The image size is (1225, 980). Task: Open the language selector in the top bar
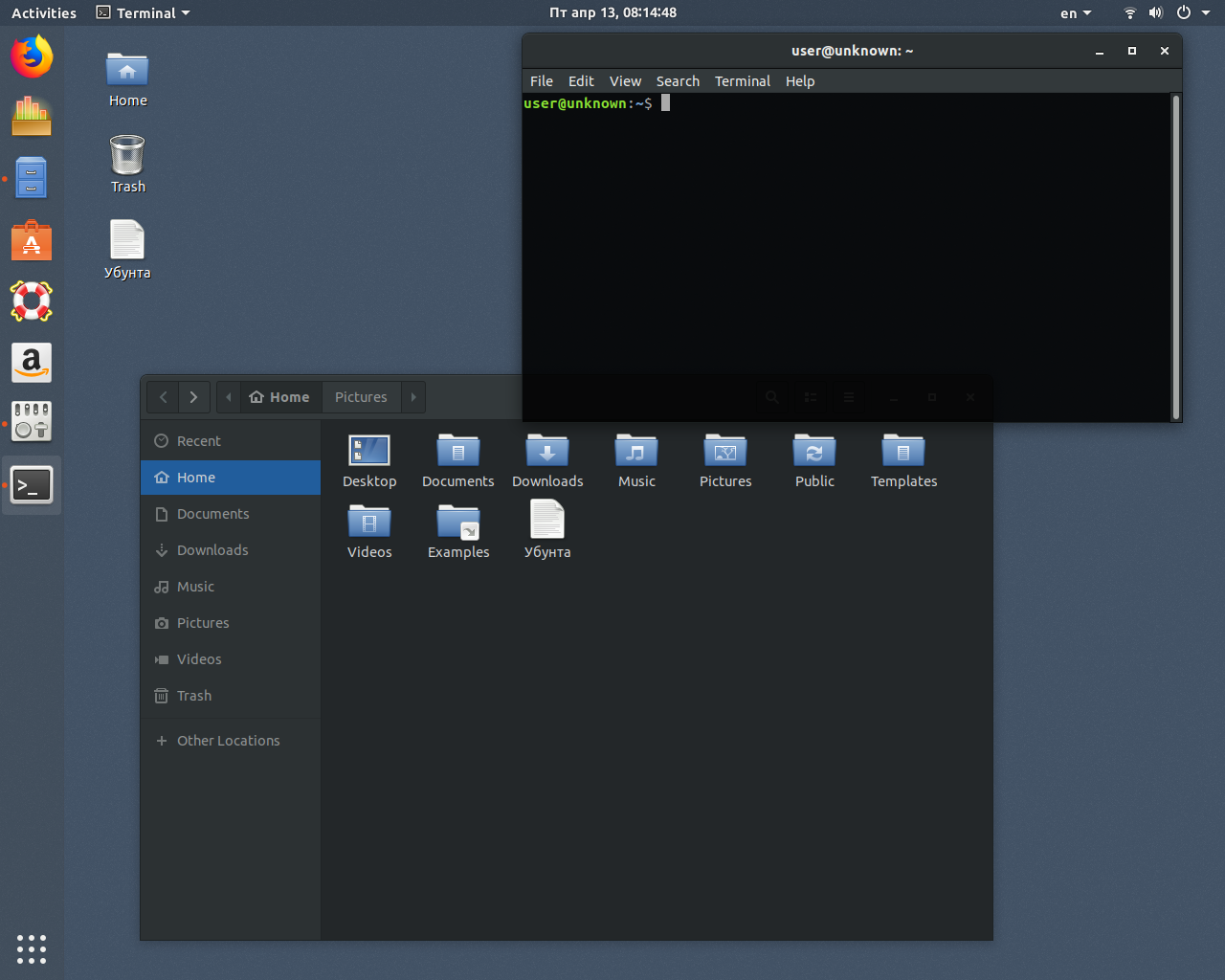[x=1076, y=12]
